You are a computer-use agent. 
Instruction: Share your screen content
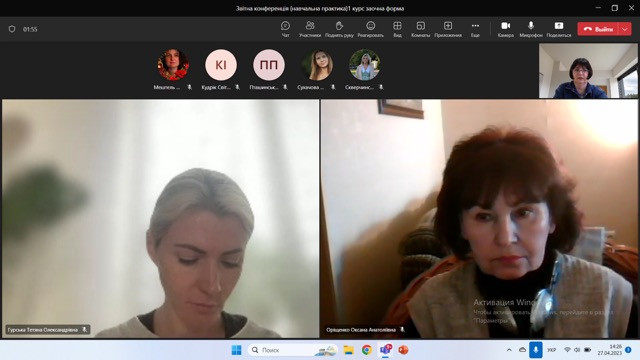click(x=559, y=29)
